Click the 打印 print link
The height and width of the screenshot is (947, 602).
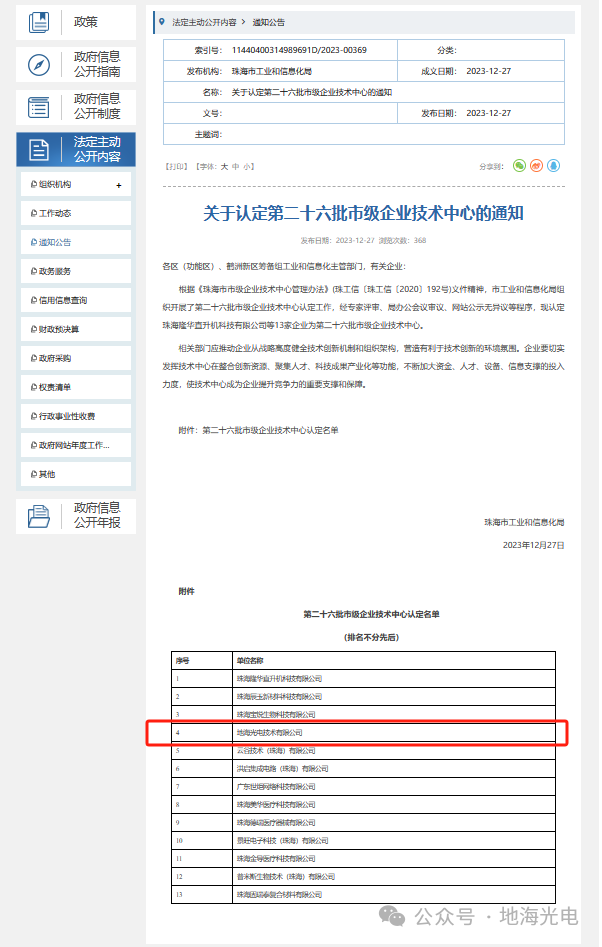pyautogui.click(x=176, y=166)
